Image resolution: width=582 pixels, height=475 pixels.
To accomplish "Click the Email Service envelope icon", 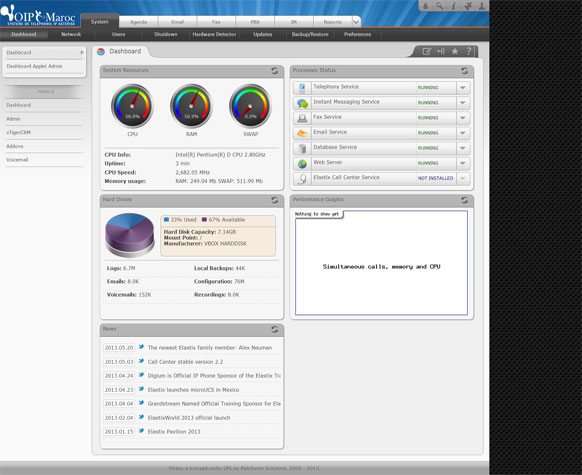I will click(x=302, y=133).
